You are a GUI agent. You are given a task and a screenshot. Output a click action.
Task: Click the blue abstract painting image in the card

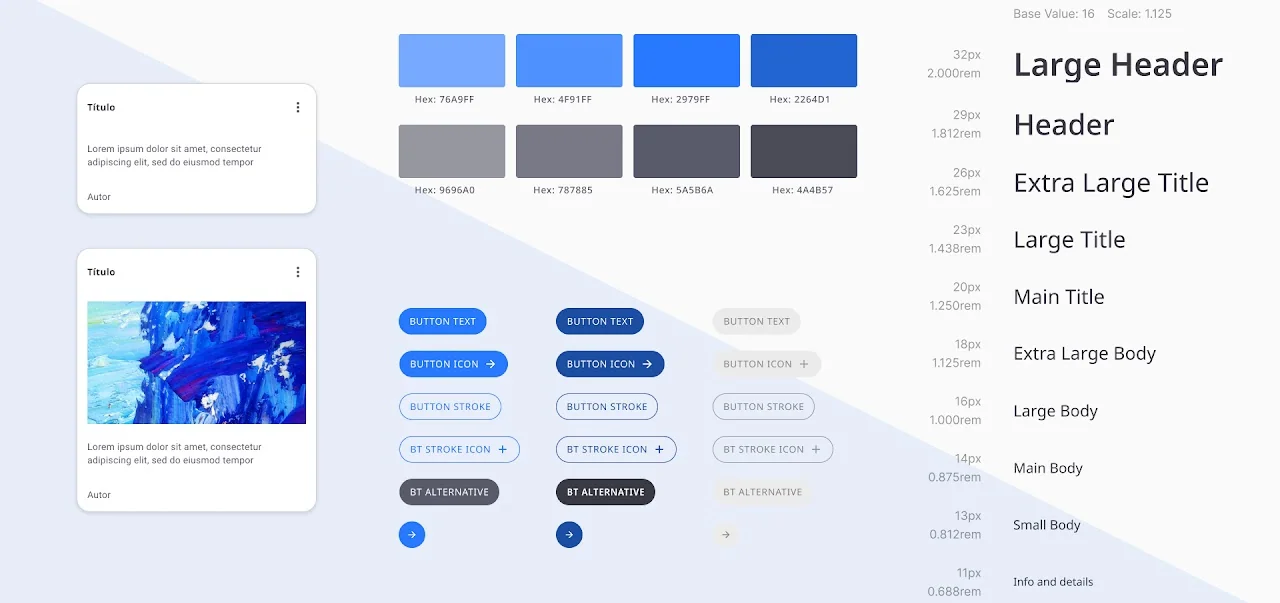click(197, 363)
